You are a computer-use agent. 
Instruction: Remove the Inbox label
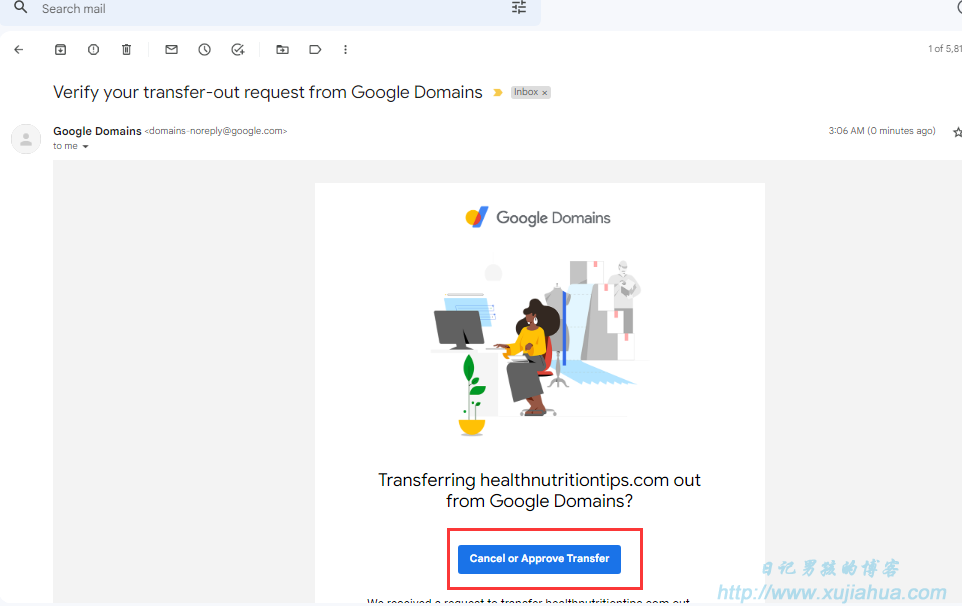pos(545,93)
